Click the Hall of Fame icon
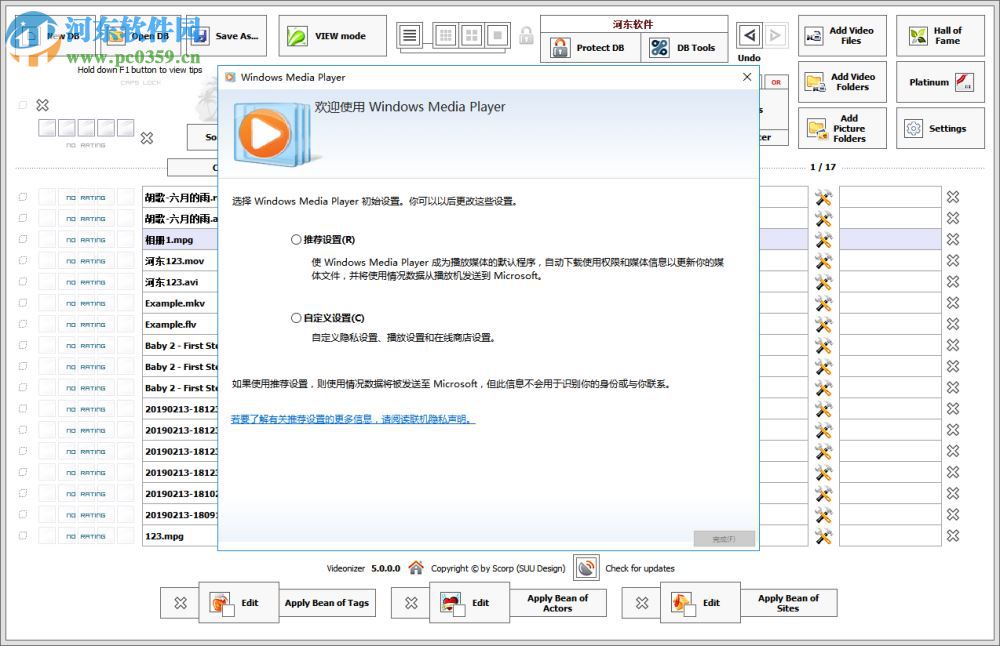This screenshot has width=1000, height=646. point(918,35)
